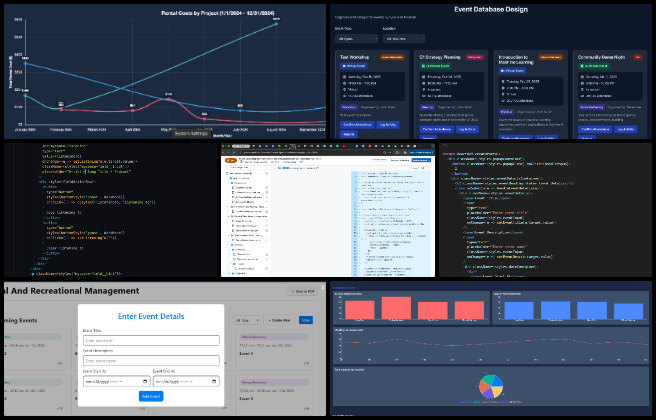This screenshot has height=420, width=656.
Task: Open the calendar picker icon in Event End At
Action: point(214,382)
